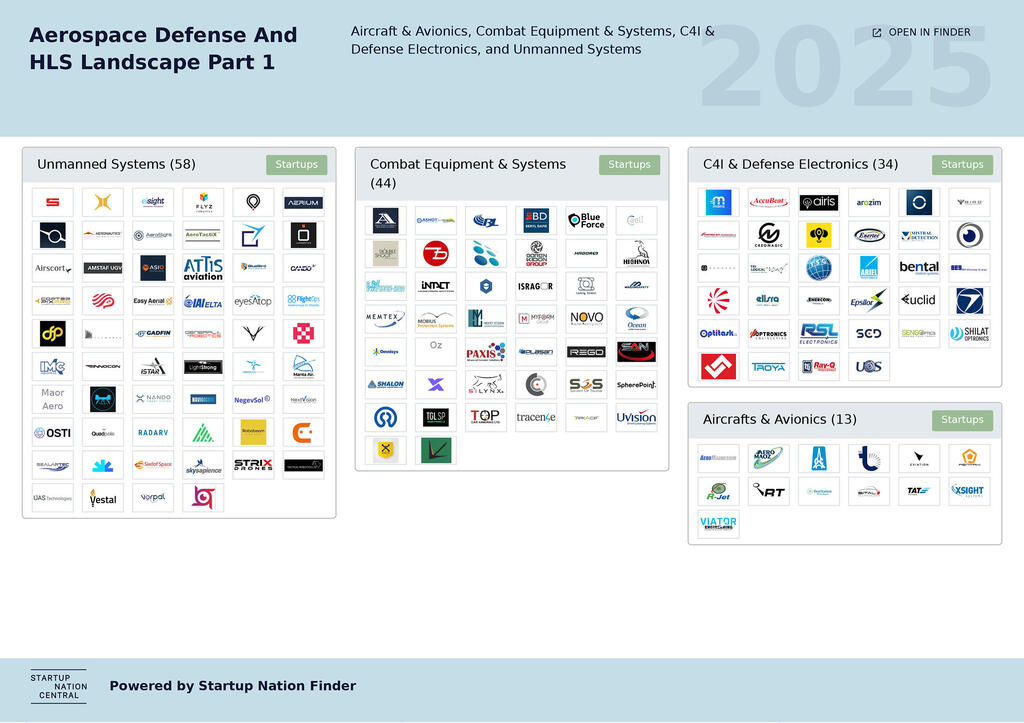Open the OPEN IN FINDER link
1024x723 pixels.
point(920,32)
